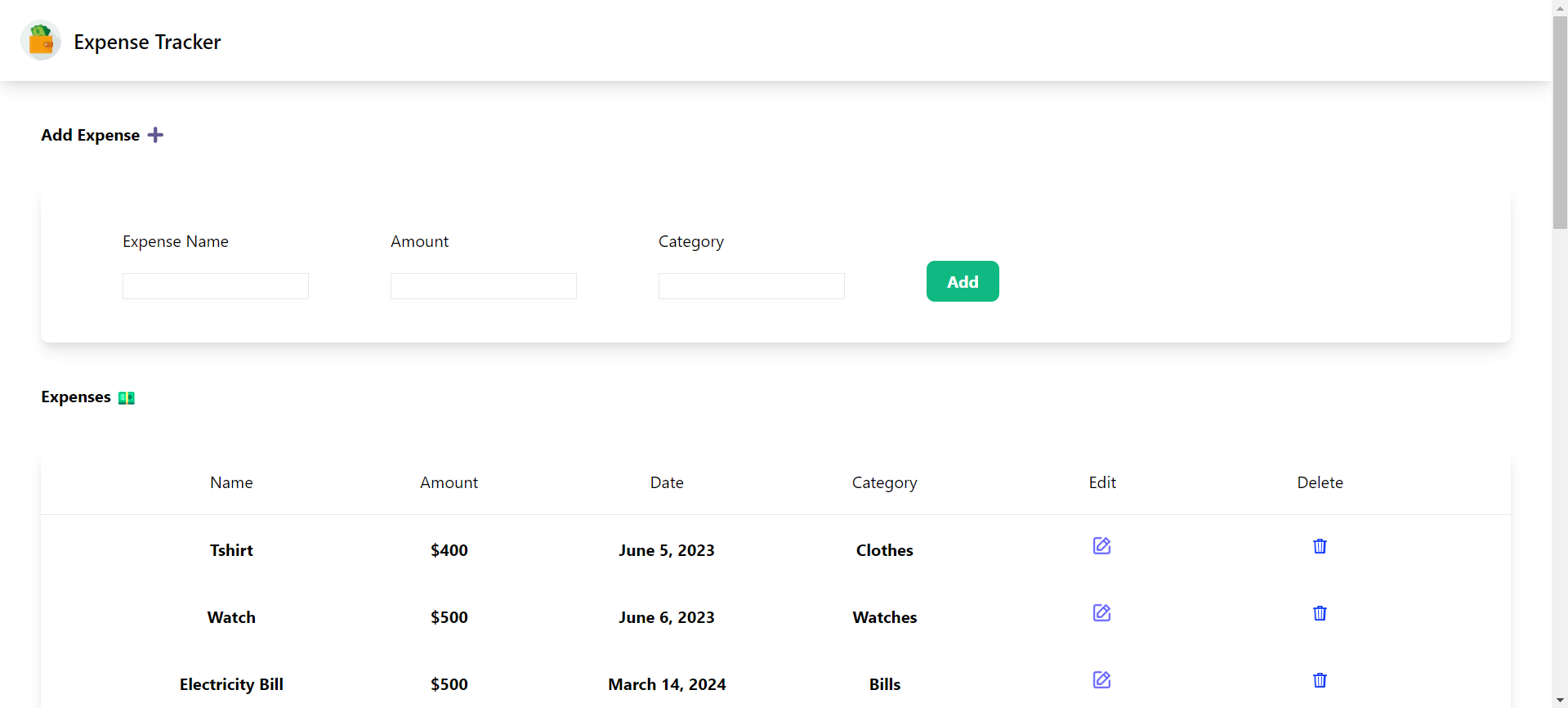Click the Watches category cell
The width and height of the screenshot is (1568, 708).
(885, 617)
